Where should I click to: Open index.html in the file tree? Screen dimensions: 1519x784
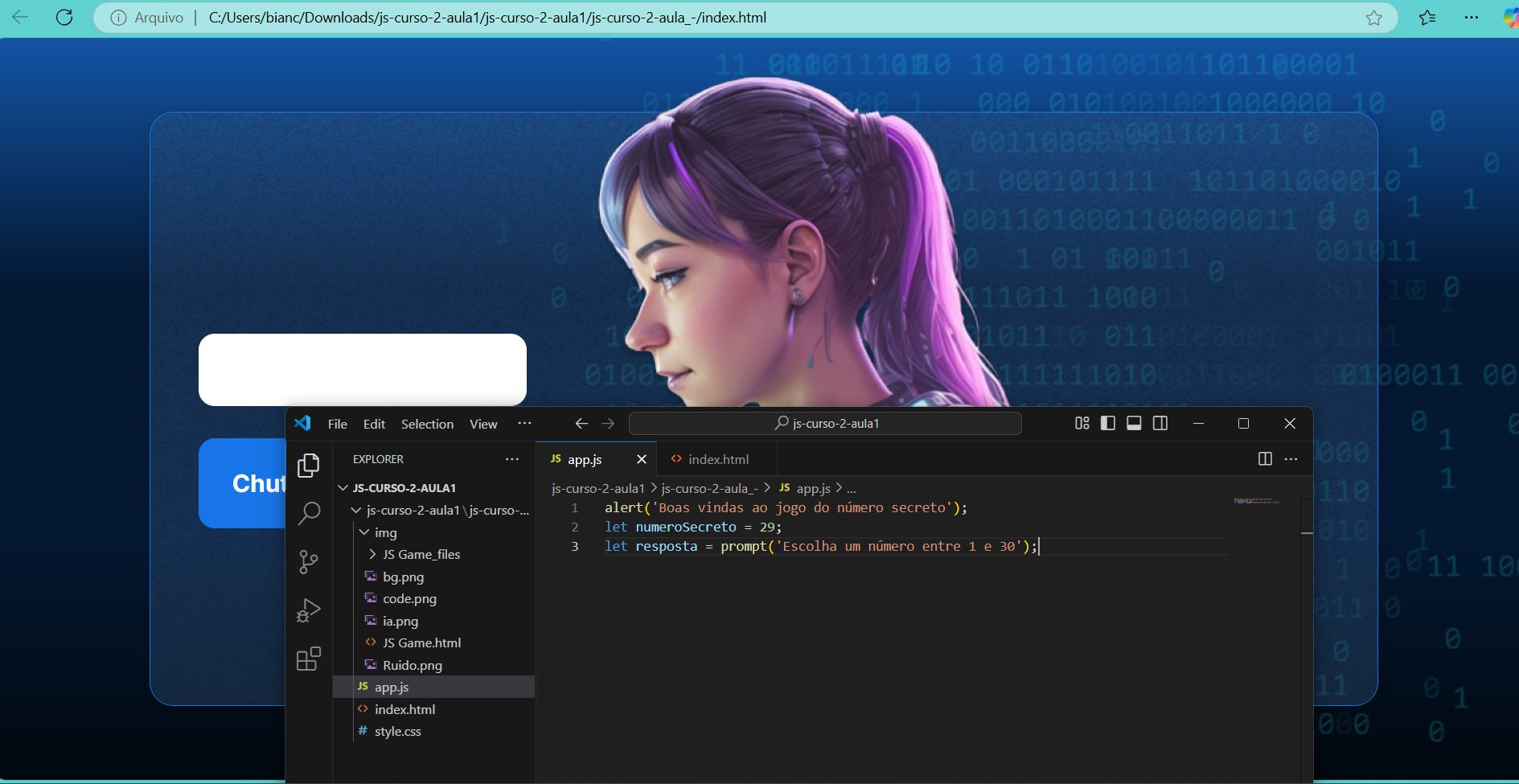(434, 709)
